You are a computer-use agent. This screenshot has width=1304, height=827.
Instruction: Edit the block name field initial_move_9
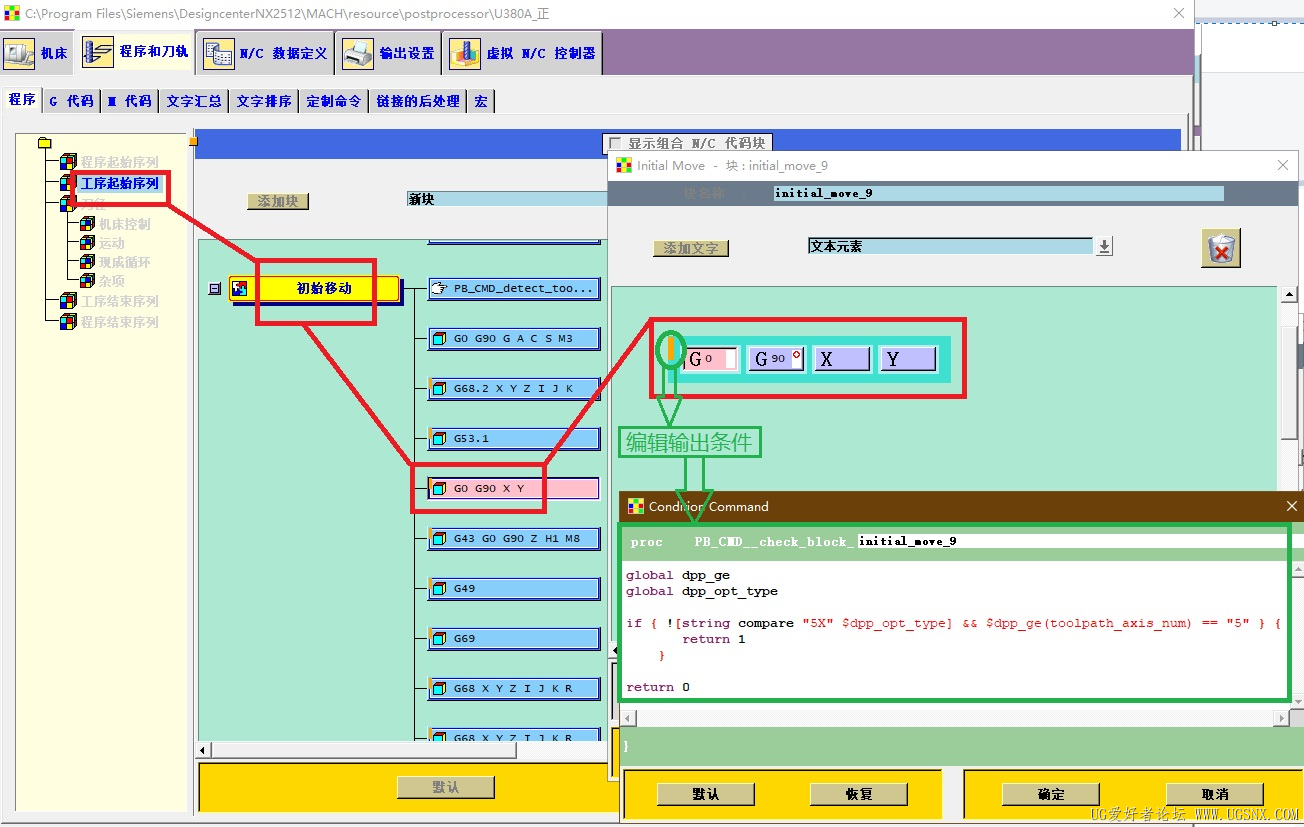(x=998, y=193)
